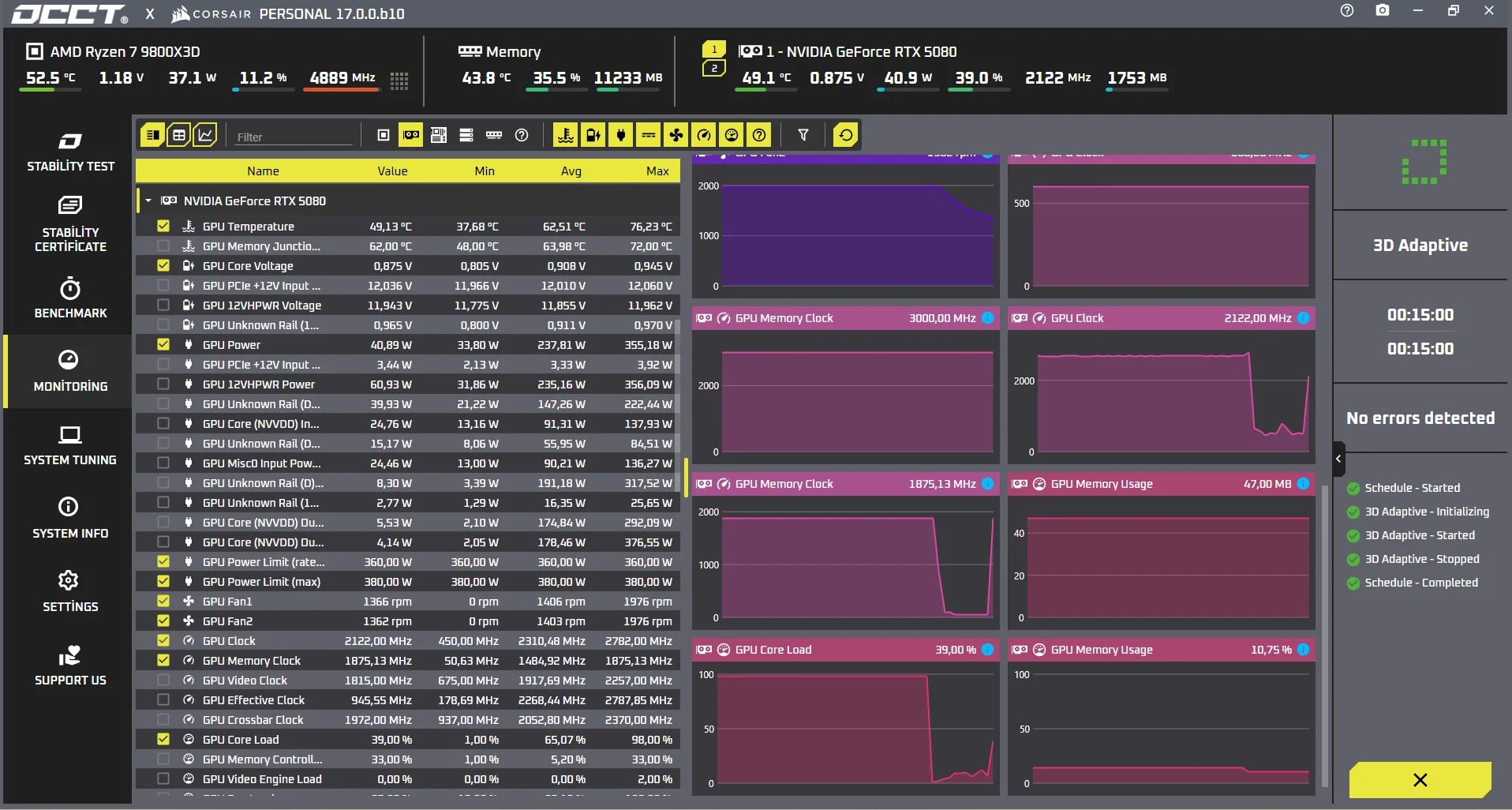
Task: Collapse the NVIDIA GeForce RTX 5080 sensor group
Action: (148, 201)
